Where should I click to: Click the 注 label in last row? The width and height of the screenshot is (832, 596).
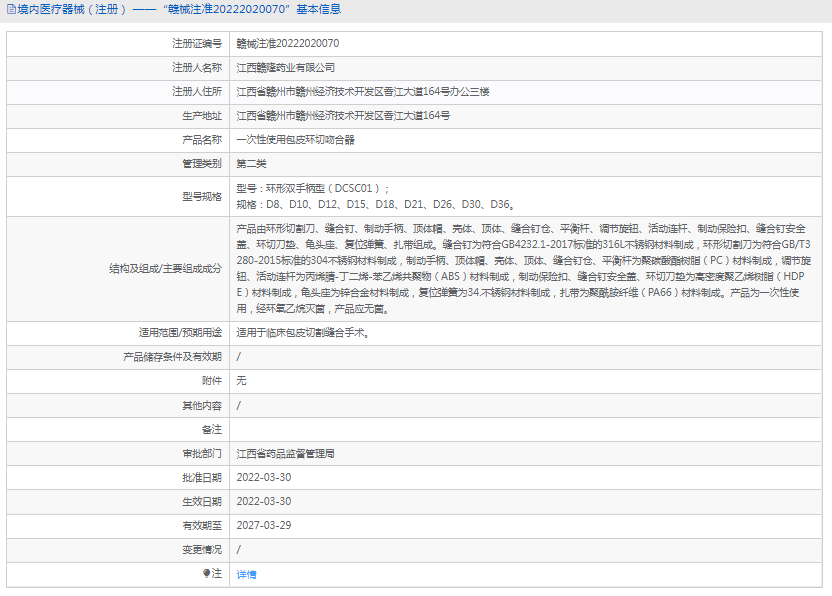point(216,573)
